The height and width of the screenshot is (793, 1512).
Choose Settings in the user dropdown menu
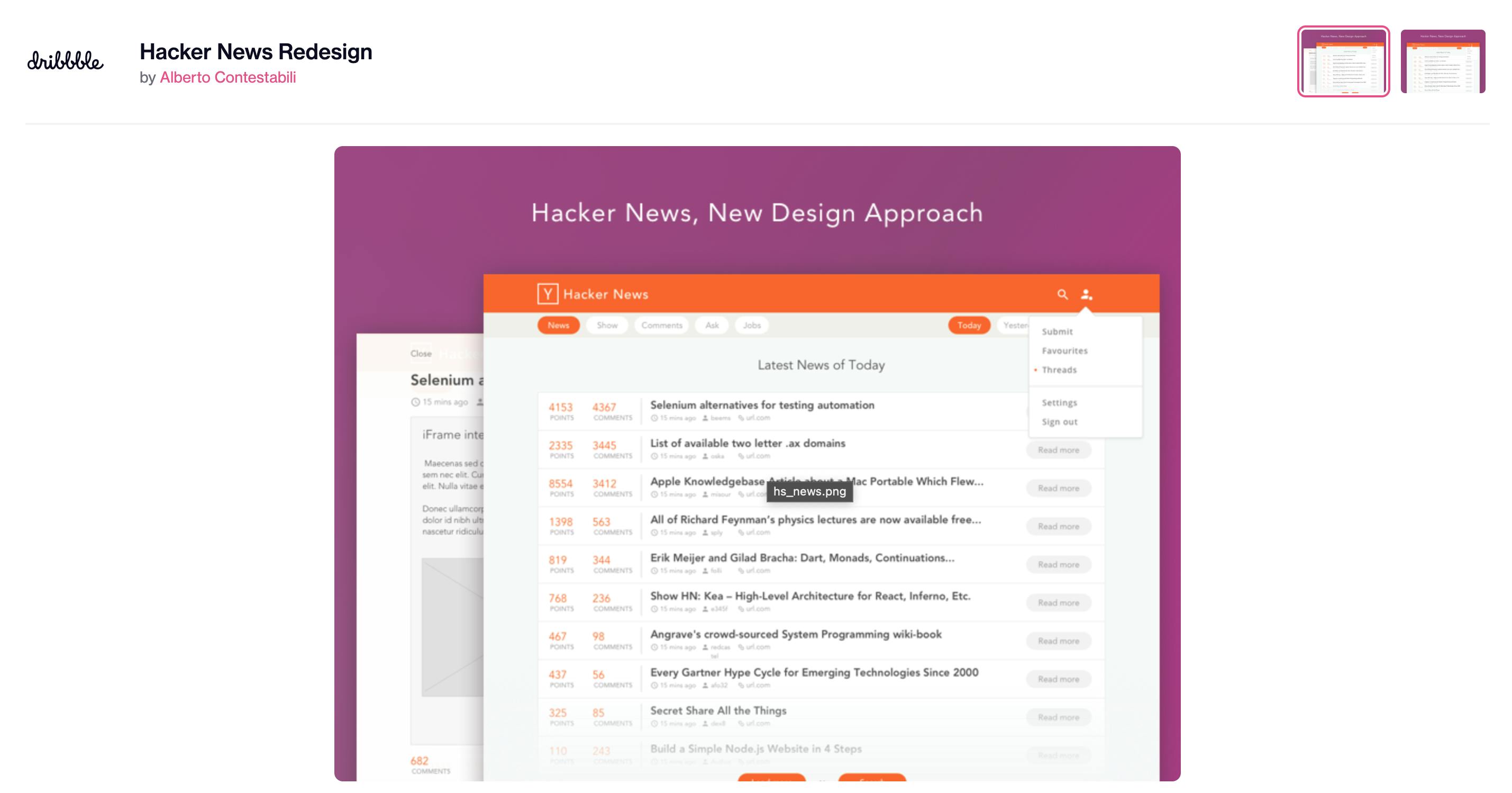[x=1060, y=402]
